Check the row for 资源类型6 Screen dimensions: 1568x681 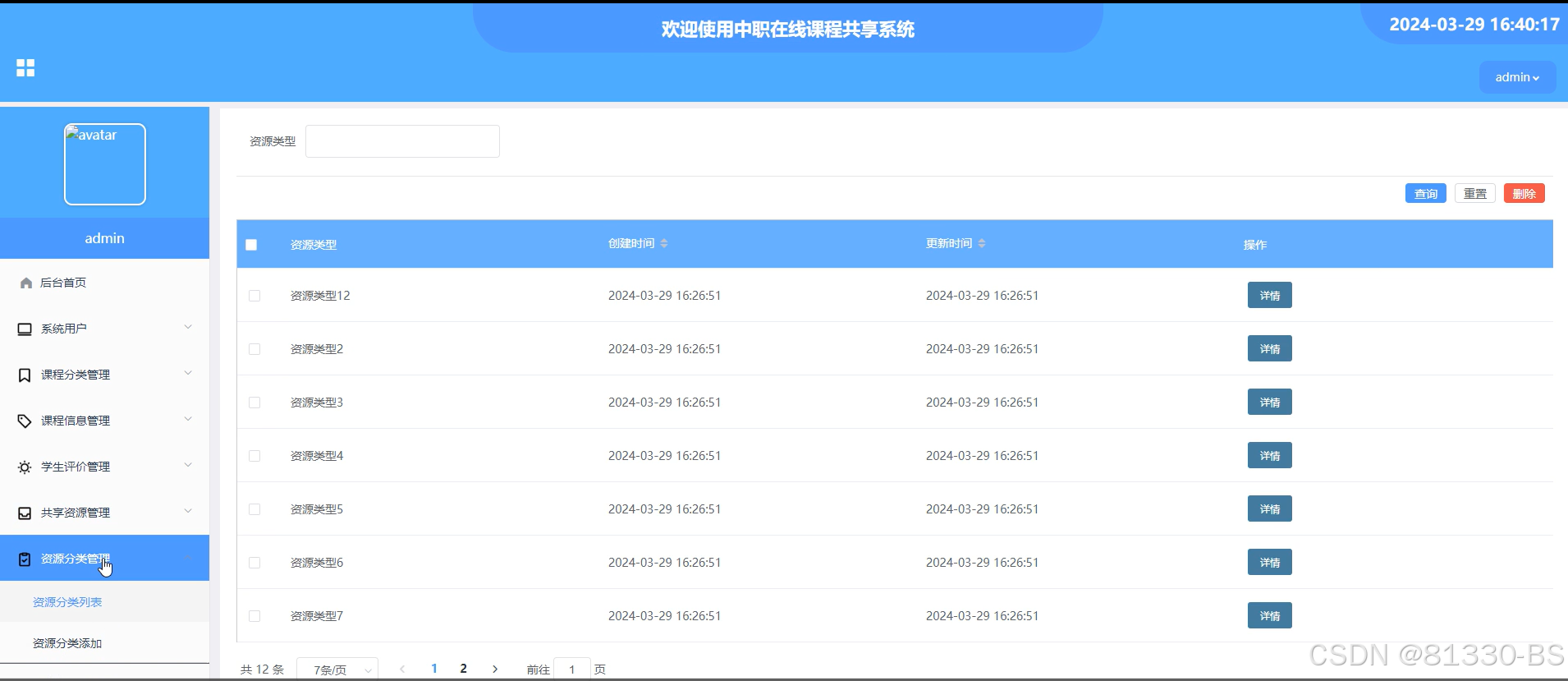pos(254,563)
